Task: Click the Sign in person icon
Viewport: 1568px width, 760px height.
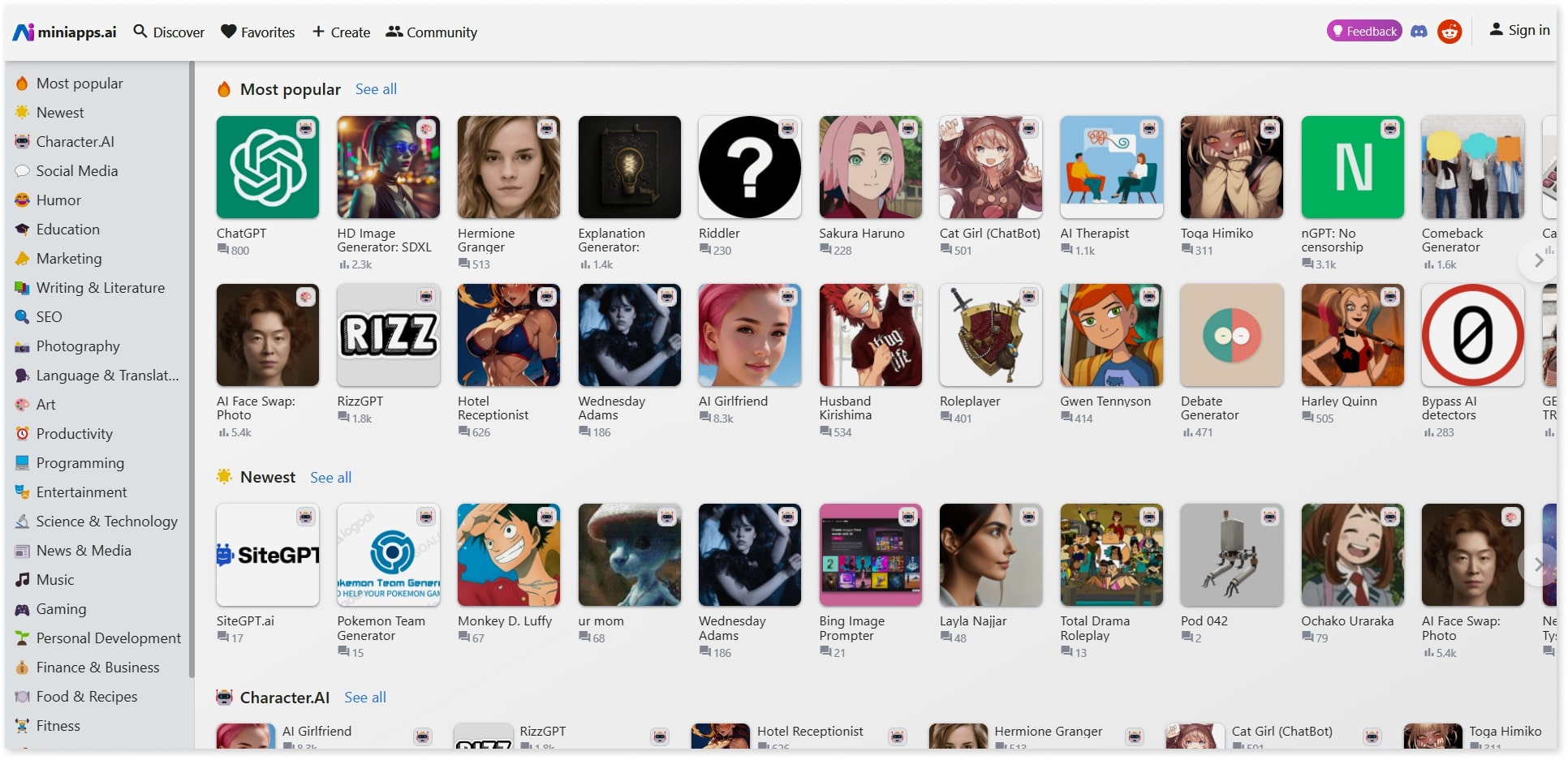Action: tap(1496, 30)
